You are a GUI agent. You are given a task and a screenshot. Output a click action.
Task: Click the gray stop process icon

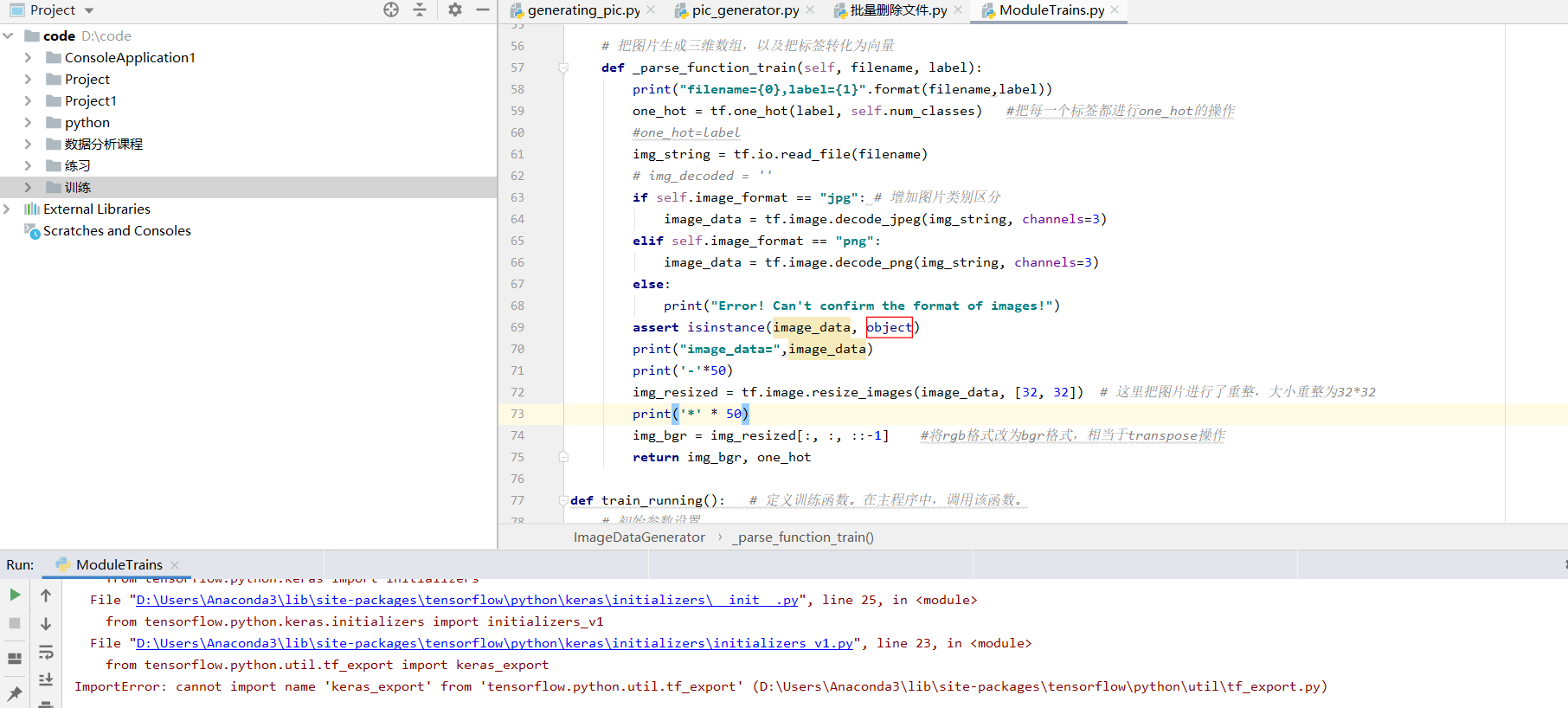coord(15,623)
